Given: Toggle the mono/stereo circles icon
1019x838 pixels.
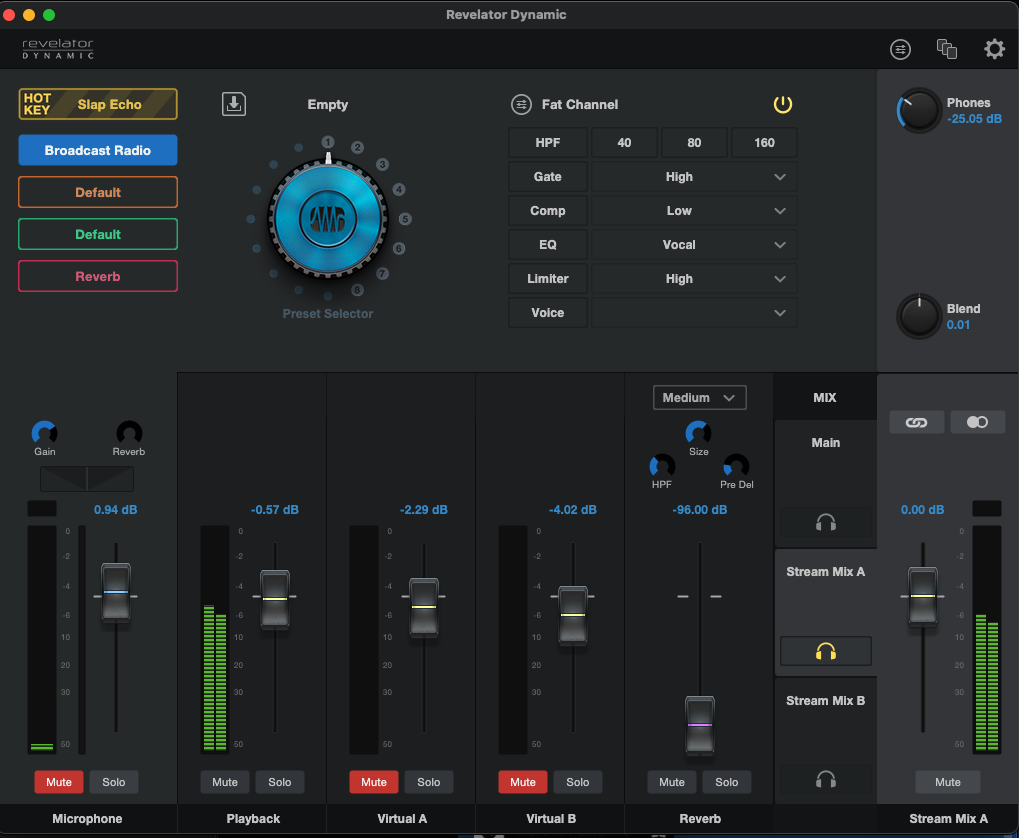Looking at the screenshot, I should [977, 423].
